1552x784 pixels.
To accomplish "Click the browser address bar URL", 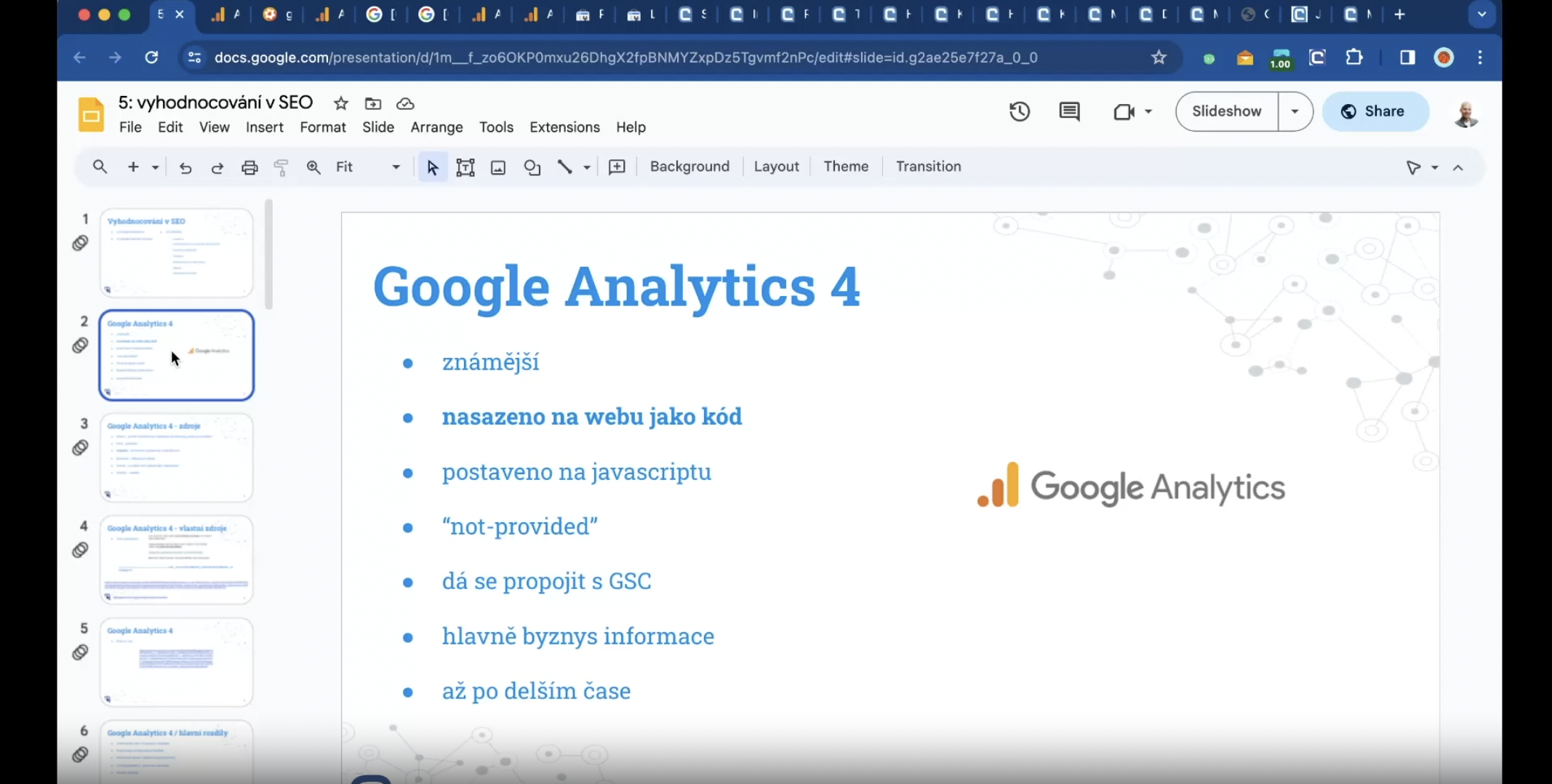I will coord(625,57).
